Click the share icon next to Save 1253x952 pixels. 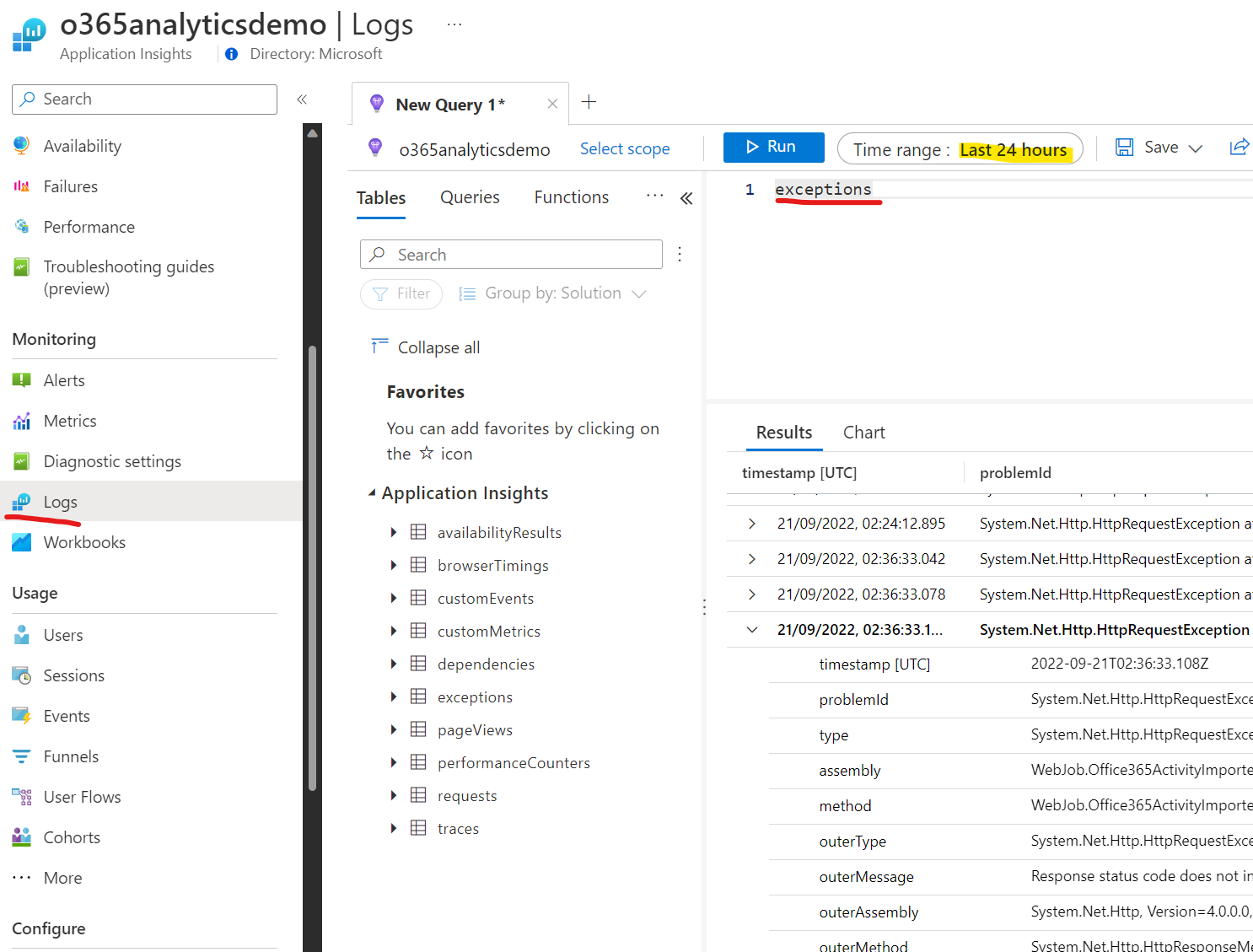tap(1239, 148)
